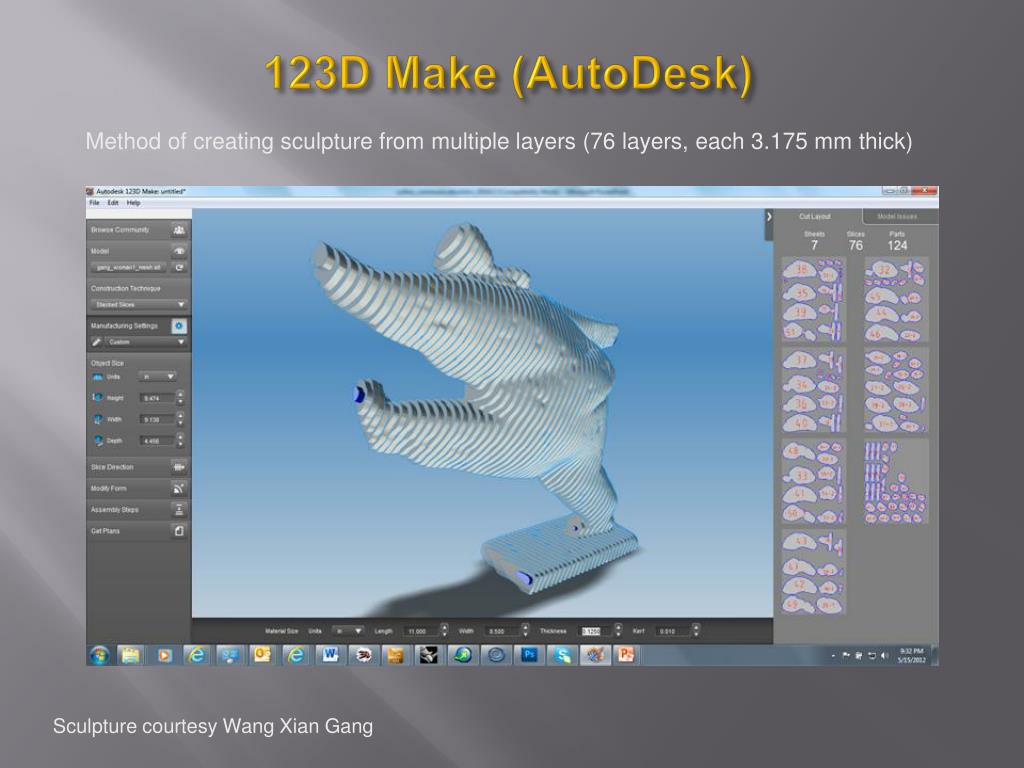Click the Browse Community button label
Viewport: 1024px width, 768px height.
(x=120, y=230)
